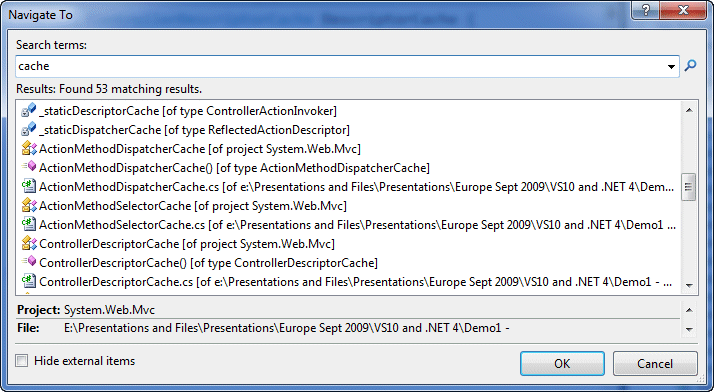Screen dimensions: 714x392
Task: Select ActionMethodDispatcherCache.cs file icon
Action: tap(29, 187)
